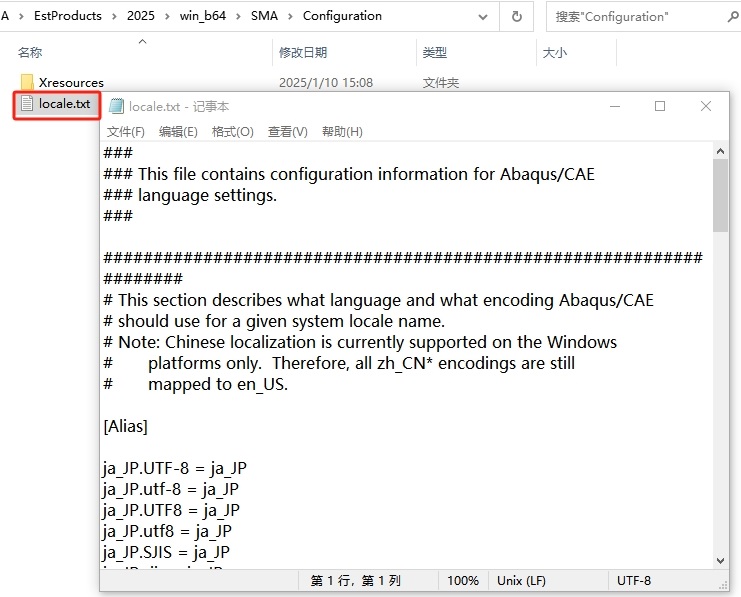Sort files by 修改日期 column header
The width and height of the screenshot is (741, 597).
coord(303,52)
